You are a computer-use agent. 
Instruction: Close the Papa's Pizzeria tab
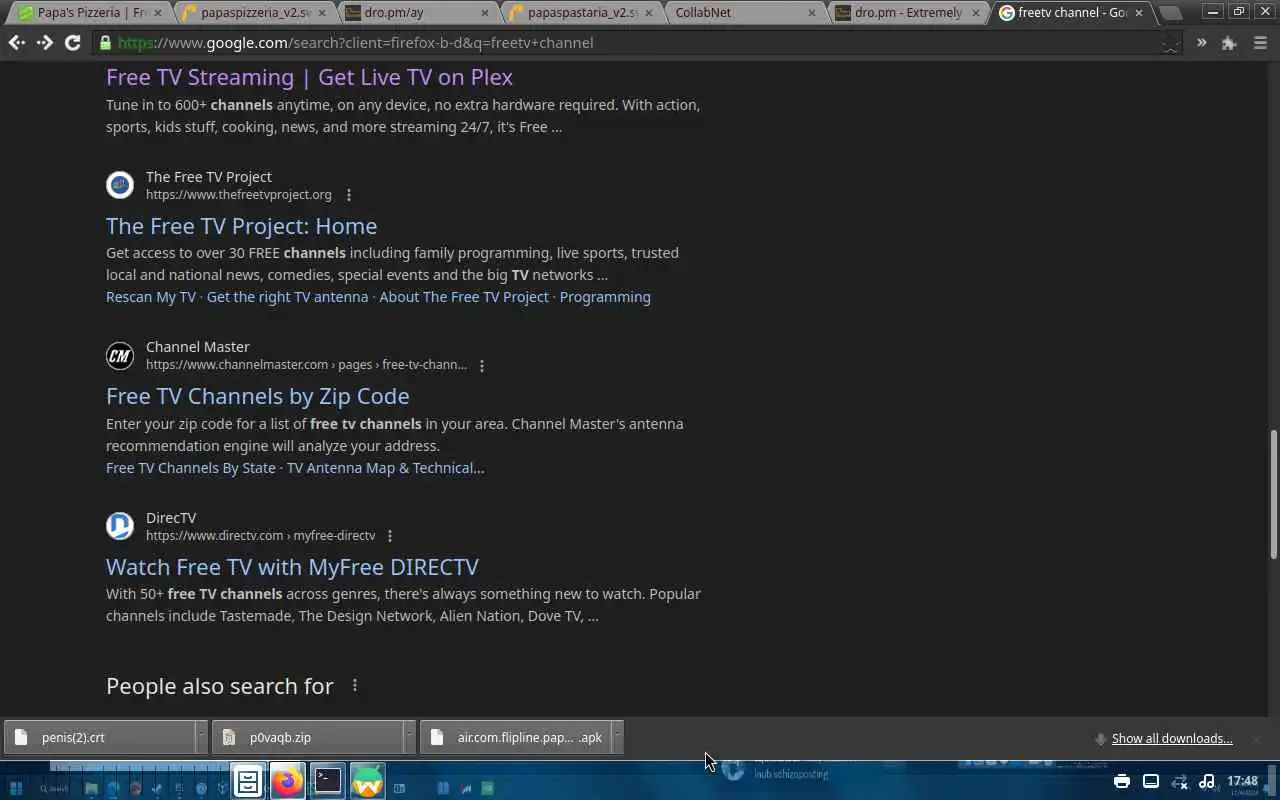click(x=157, y=13)
